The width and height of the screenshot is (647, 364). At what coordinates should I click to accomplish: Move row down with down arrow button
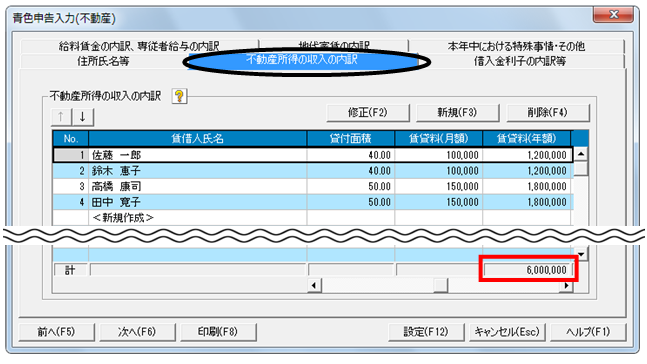click(x=83, y=117)
